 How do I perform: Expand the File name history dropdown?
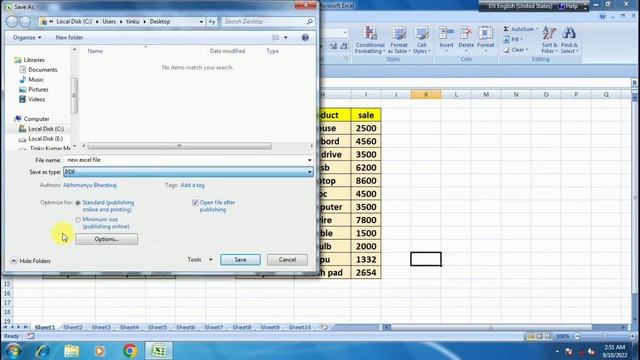(x=309, y=160)
